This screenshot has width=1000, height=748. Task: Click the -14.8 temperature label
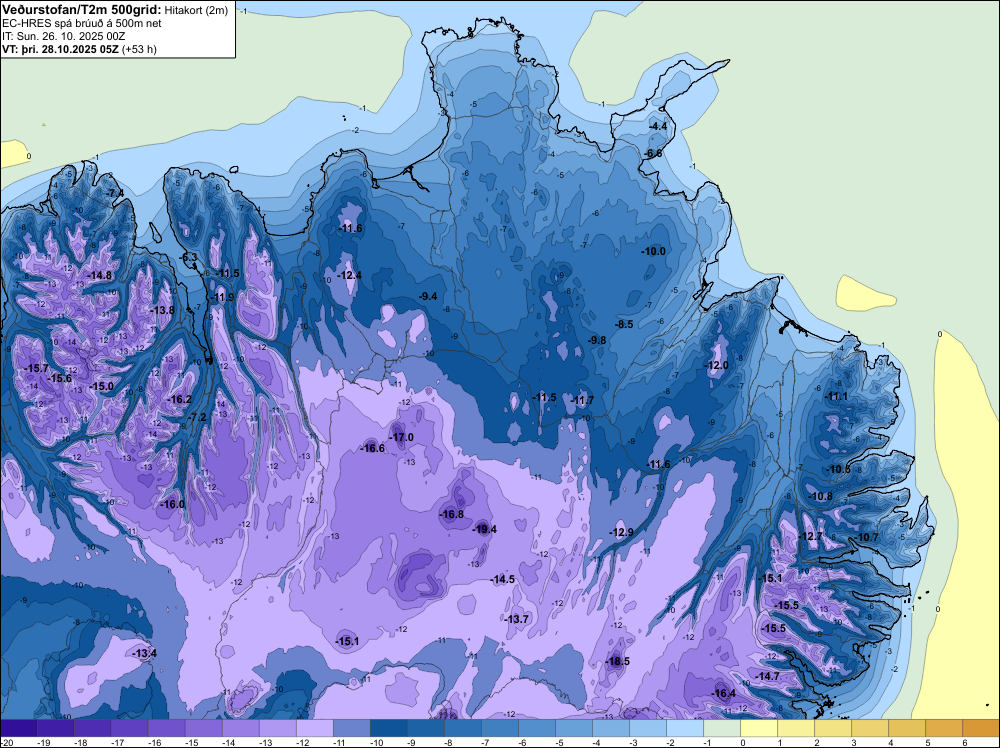tap(99, 275)
